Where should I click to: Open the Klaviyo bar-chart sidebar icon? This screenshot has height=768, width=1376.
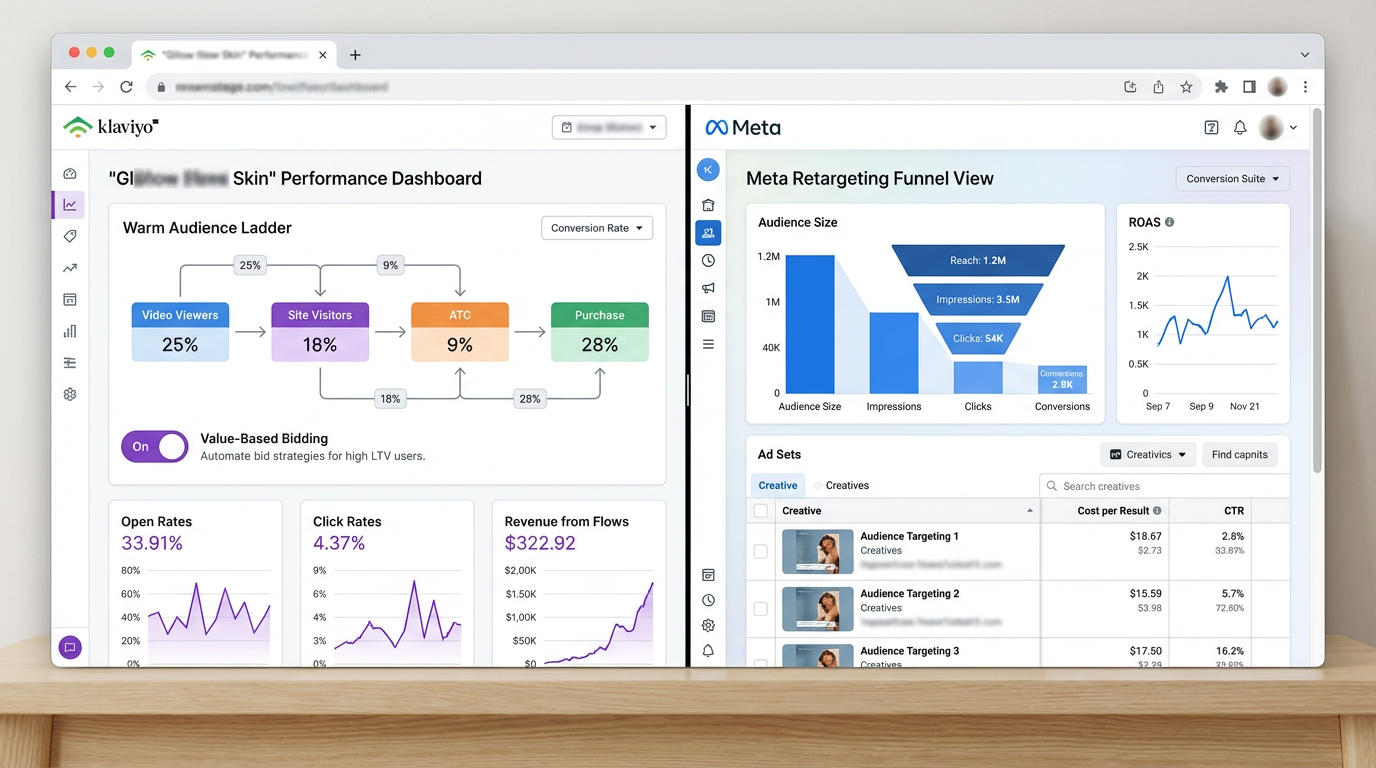[70, 331]
